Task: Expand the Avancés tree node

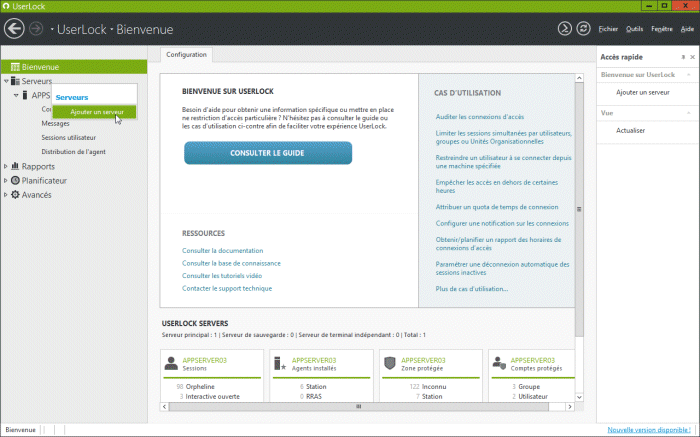Action: (x=6, y=195)
